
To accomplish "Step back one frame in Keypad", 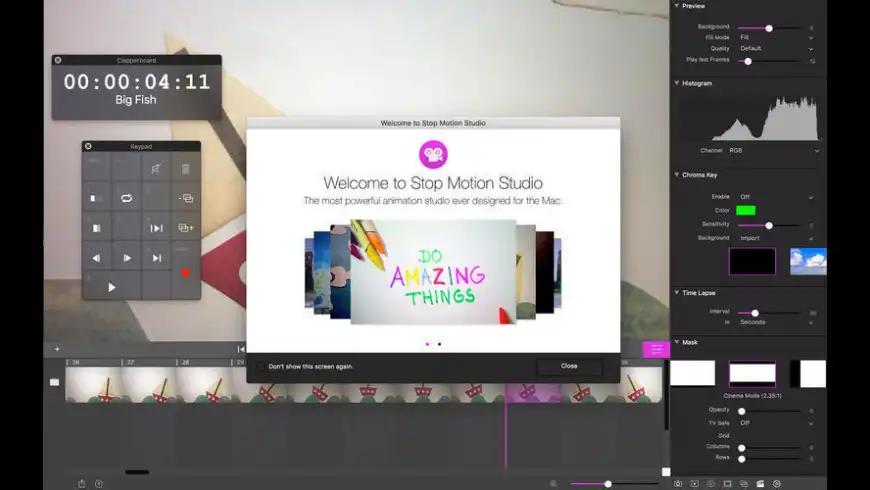I will pos(97,257).
